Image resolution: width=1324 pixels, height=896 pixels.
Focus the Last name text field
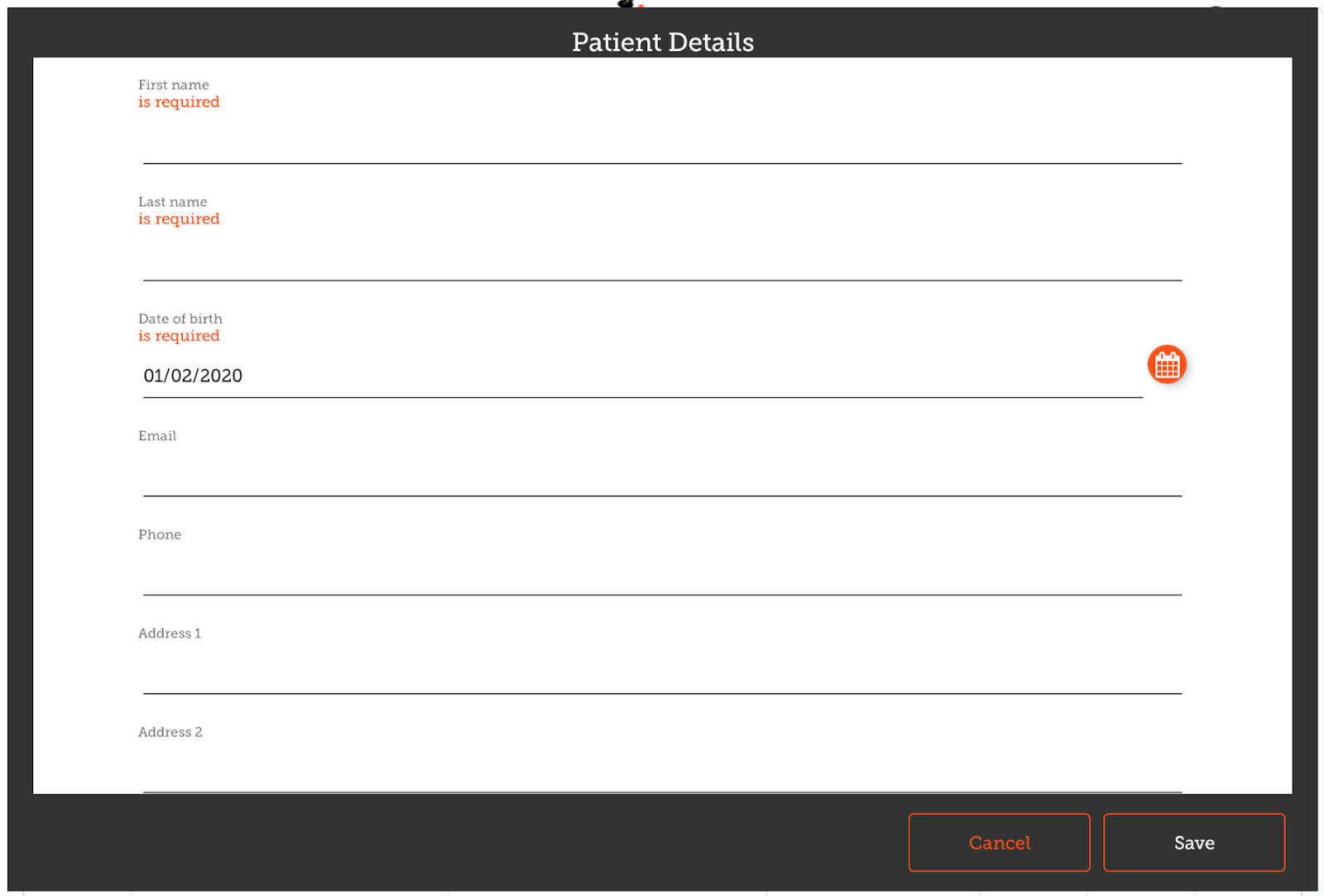(x=662, y=261)
